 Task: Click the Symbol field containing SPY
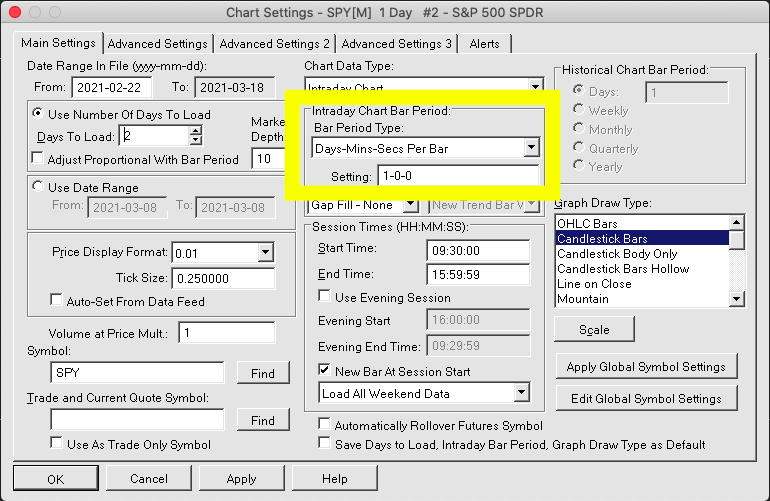(137, 372)
